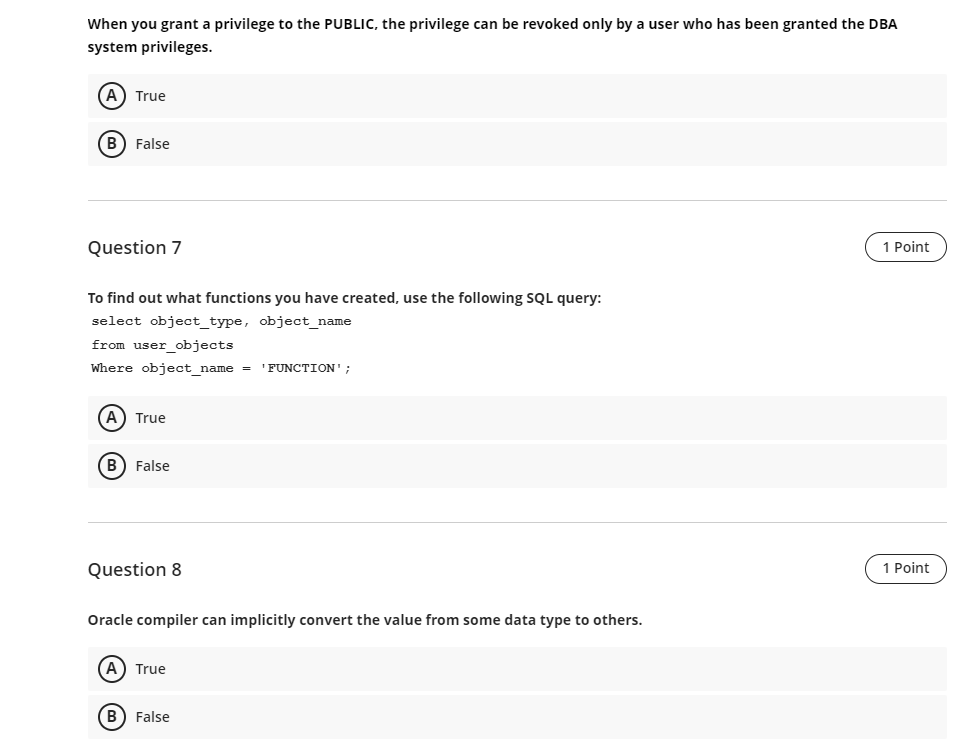Click the 'select object_type, object_name' code line
Image resolution: width=970 pixels, height=753 pixels.
pos(221,321)
